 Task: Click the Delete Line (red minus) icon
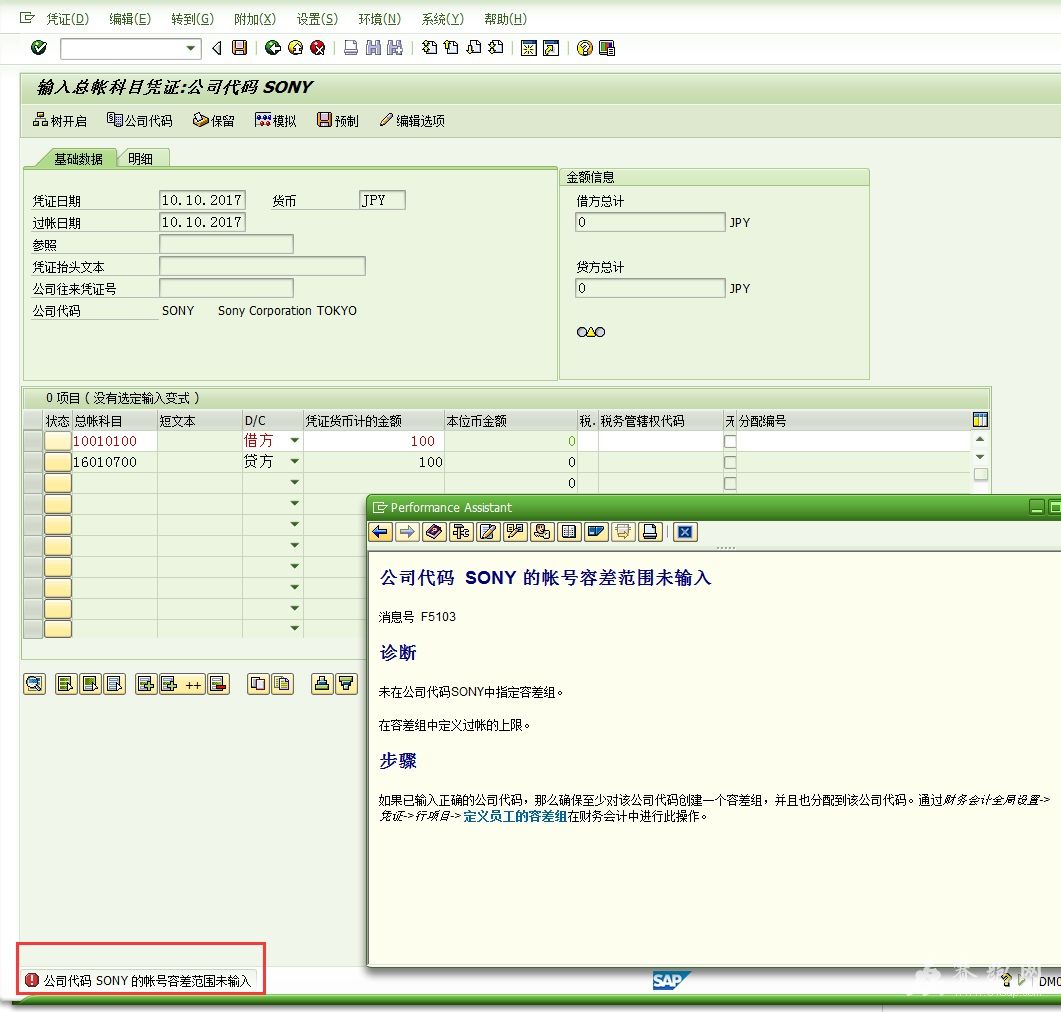[218, 684]
